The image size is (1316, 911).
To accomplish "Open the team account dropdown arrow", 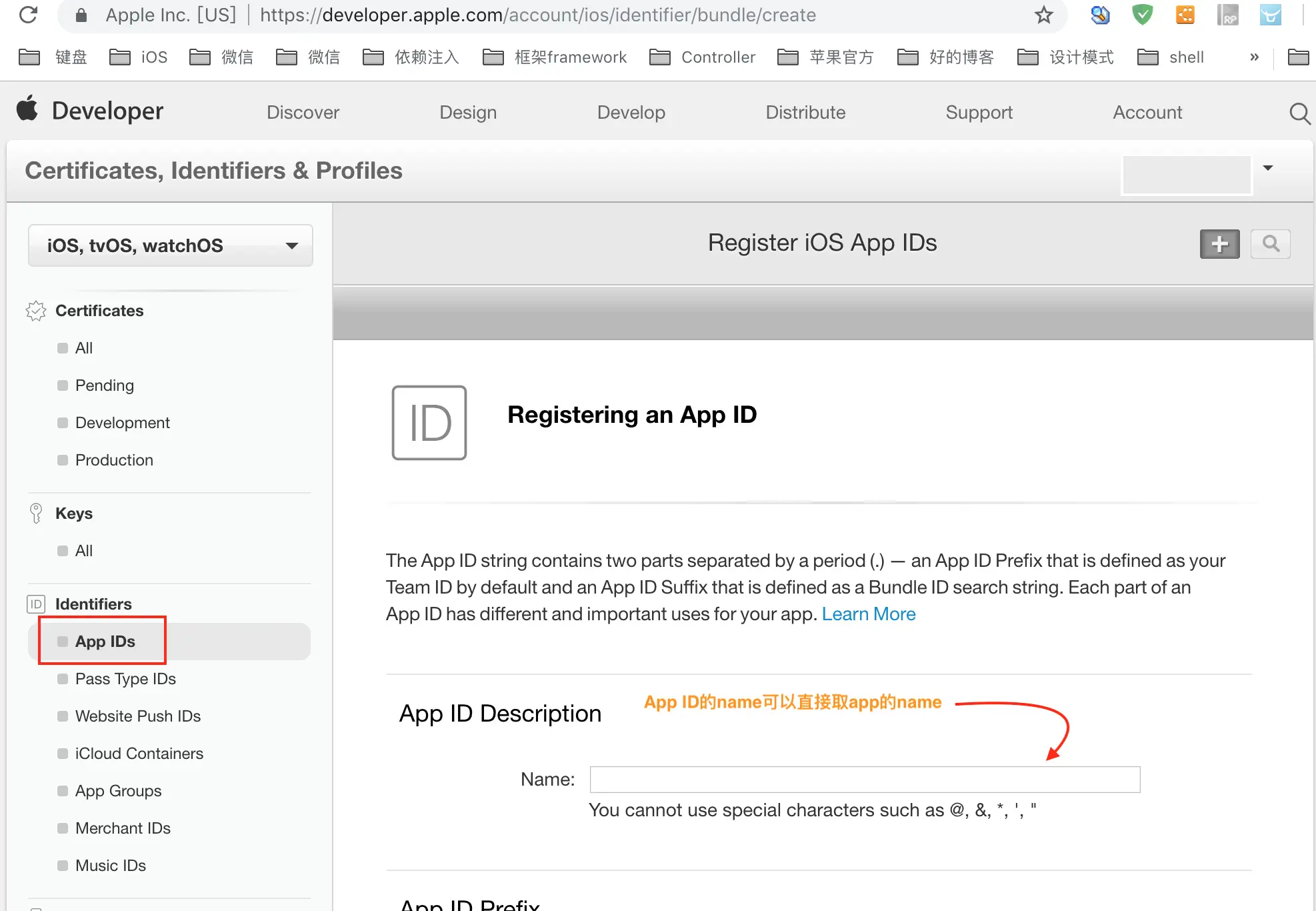I will (1268, 168).
